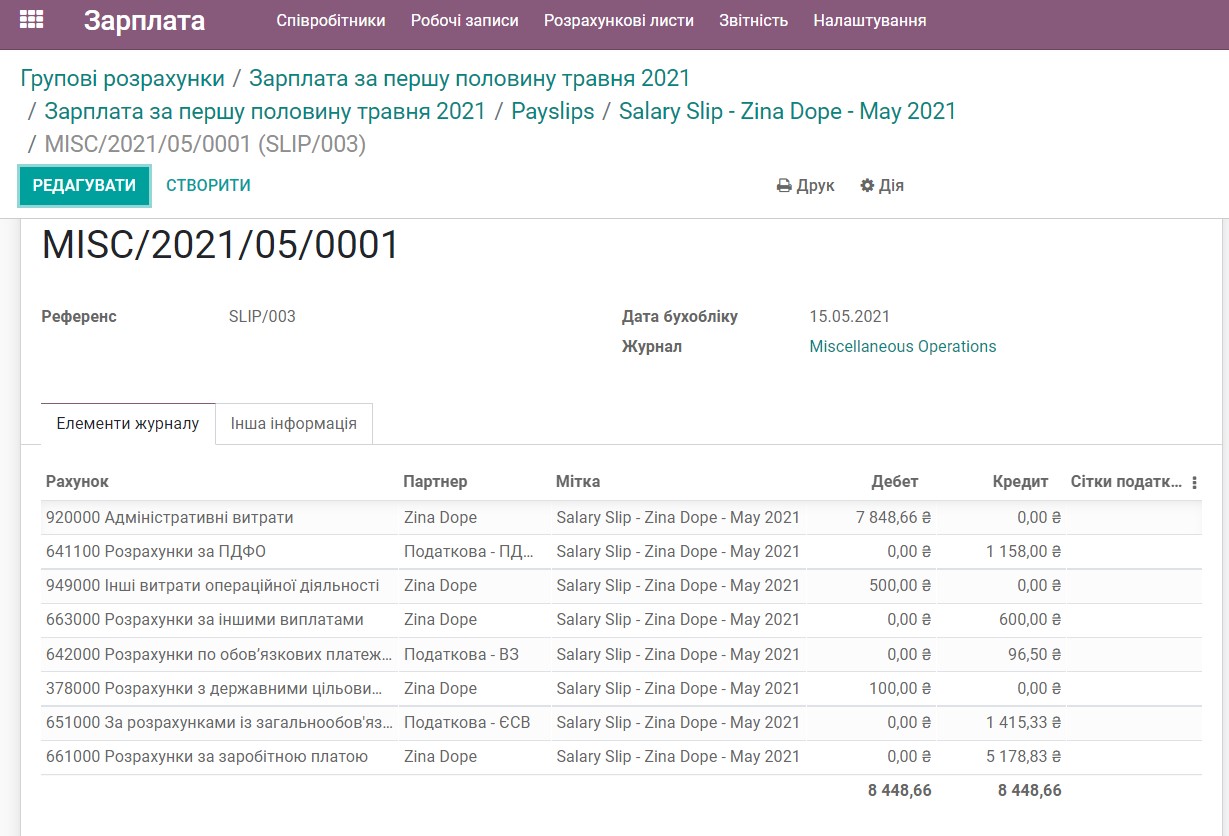
Task: Click the gear icon beside Дія
Action: [x=866, y=185]
